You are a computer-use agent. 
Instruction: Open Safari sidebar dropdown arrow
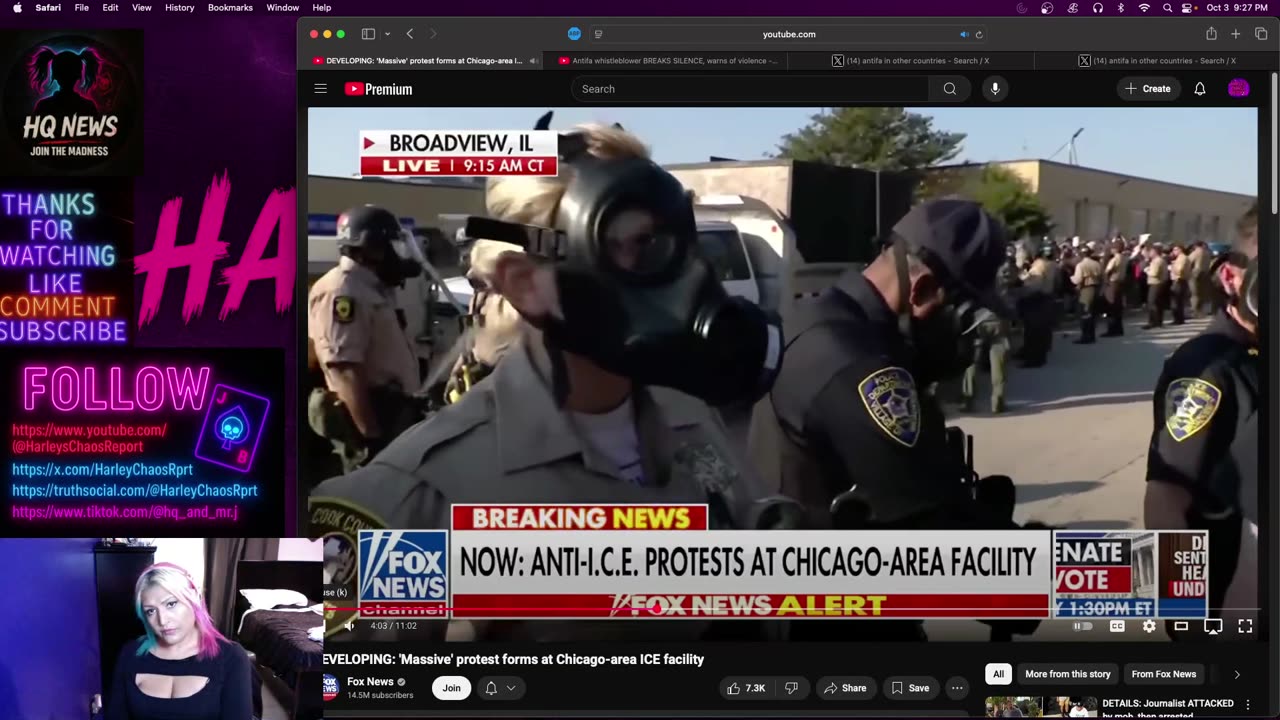387,34
